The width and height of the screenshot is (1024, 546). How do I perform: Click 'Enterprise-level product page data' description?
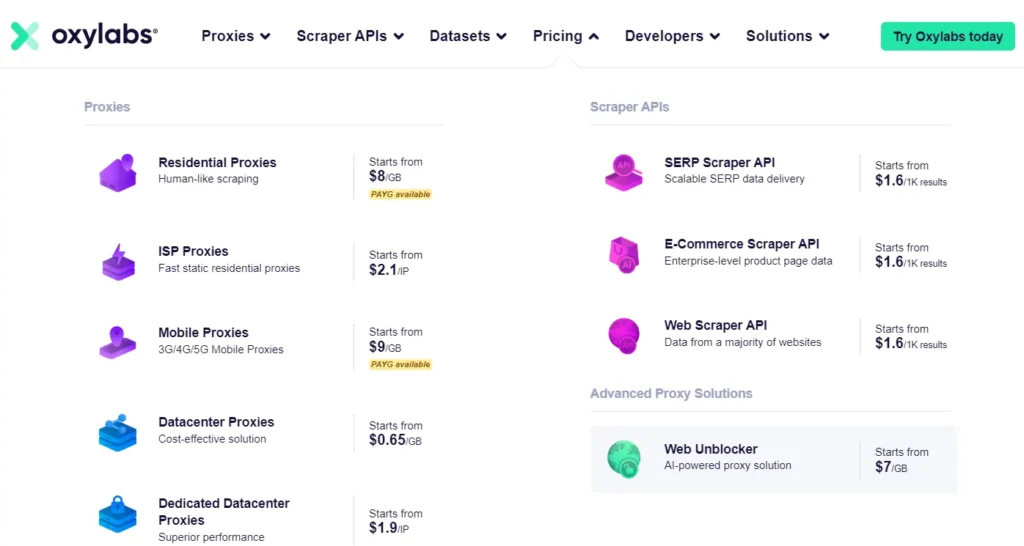tap(748, 261)
